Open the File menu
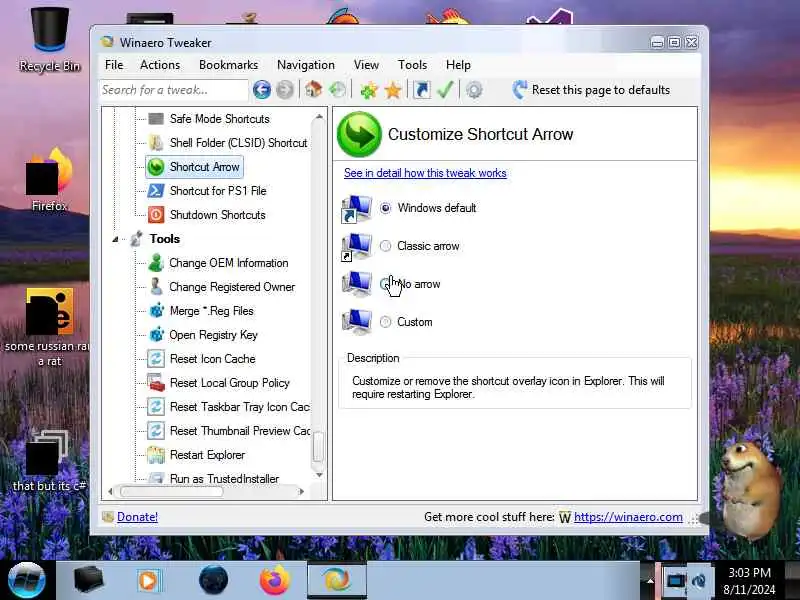 (114, 65)
